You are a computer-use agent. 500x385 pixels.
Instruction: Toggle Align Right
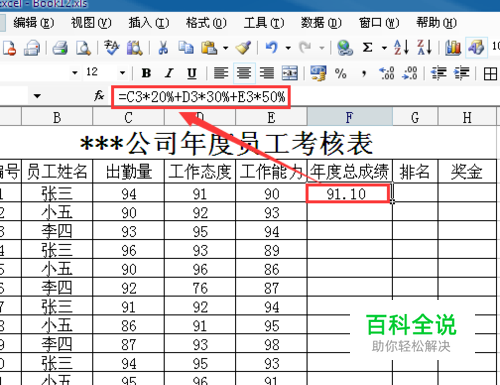tap(267, 73)
